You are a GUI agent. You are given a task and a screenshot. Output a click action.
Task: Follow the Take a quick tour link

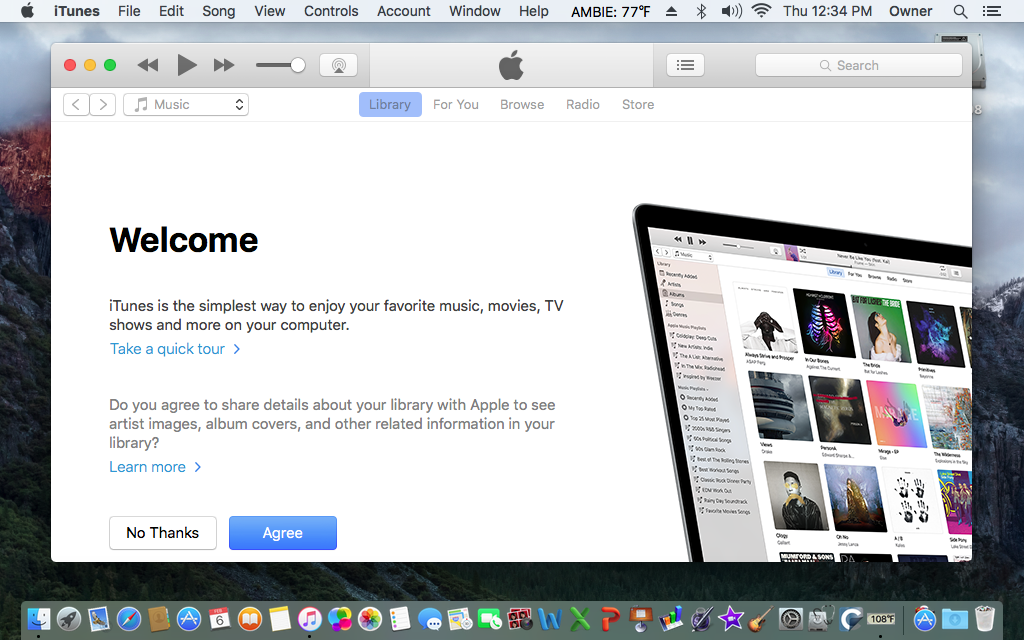tap(175, 349)
